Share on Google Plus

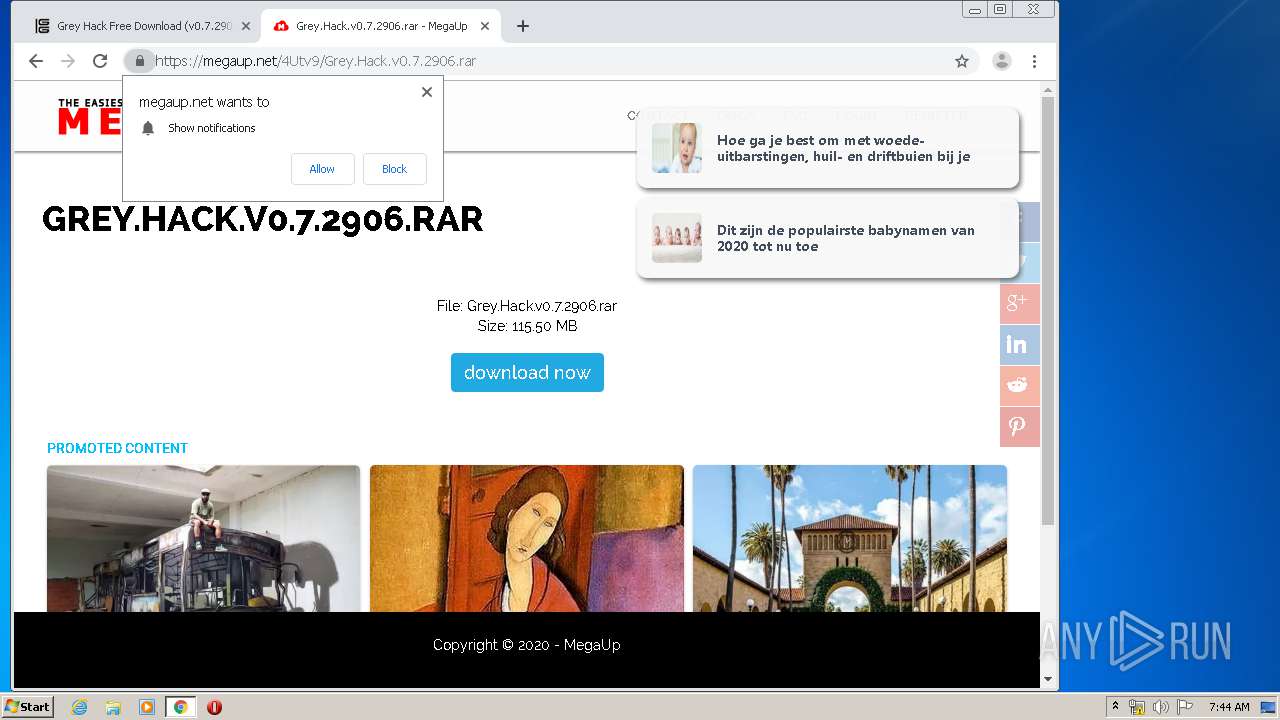[1020, 303]
